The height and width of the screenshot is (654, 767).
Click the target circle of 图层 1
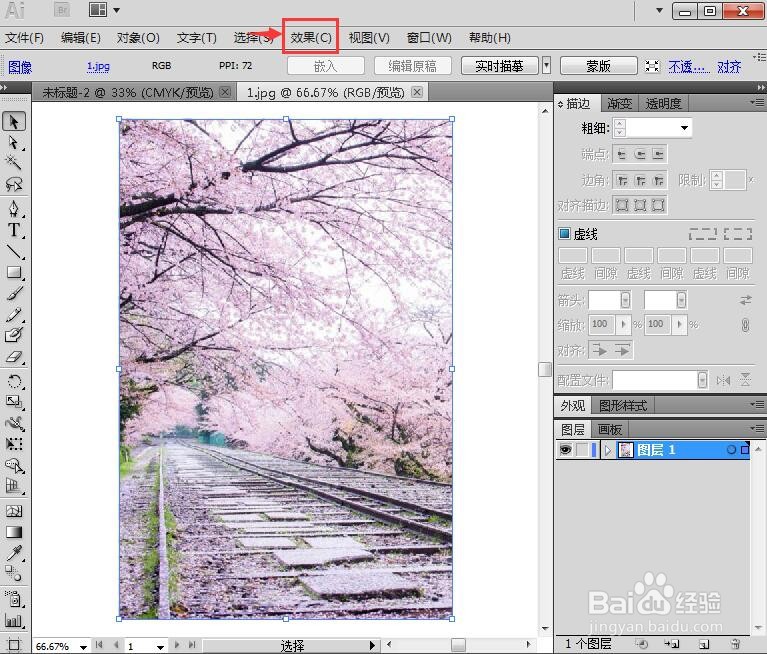(x=731, y=450)
